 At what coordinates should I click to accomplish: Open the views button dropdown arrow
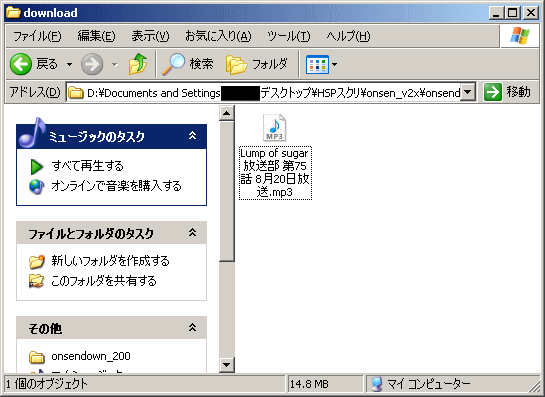(x=334, y=64)
